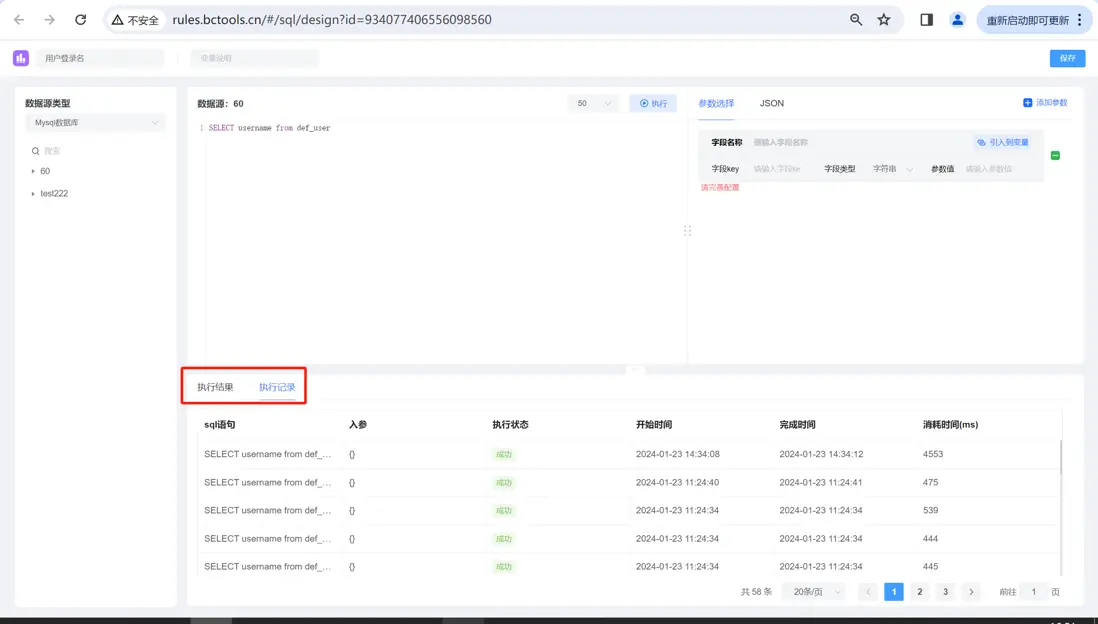1098x624 pixels.
Task: Open the 字段类型 字符串 dropdown
Action: (892, 169)
